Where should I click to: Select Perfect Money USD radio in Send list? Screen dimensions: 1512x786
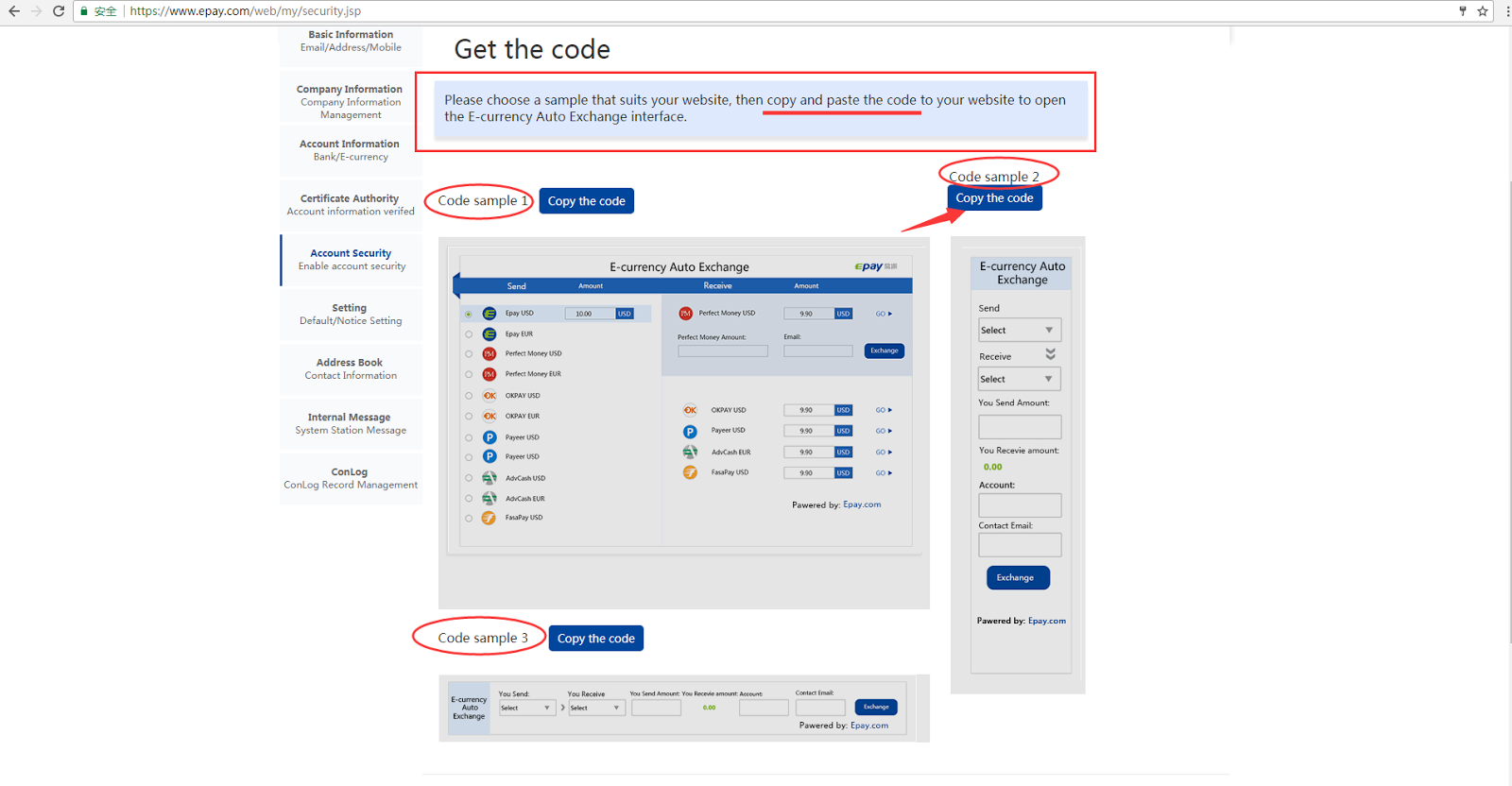click(x=469, y=354)
